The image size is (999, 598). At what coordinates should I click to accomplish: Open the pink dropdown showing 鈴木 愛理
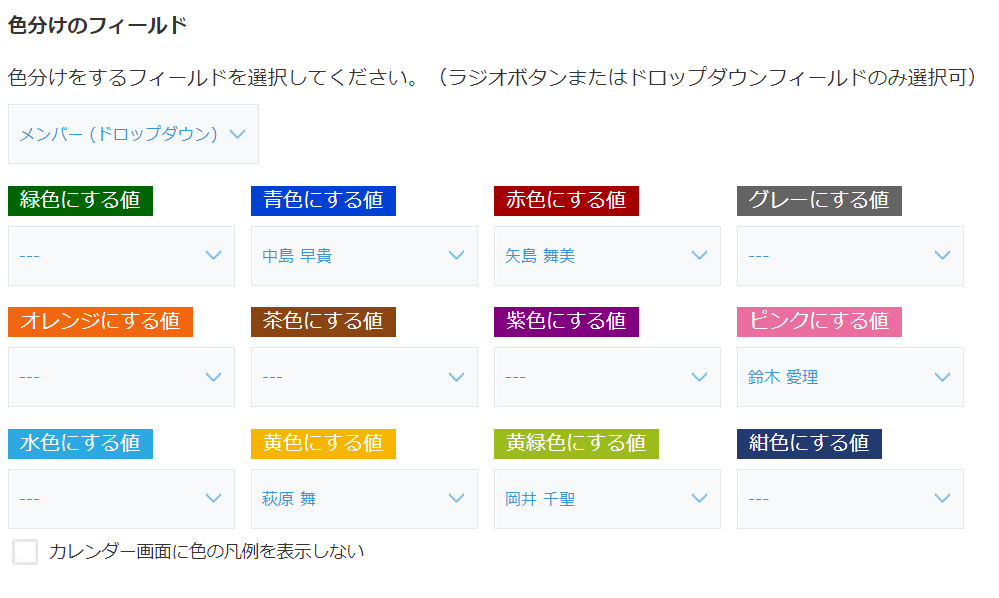(x=850, y=377)
